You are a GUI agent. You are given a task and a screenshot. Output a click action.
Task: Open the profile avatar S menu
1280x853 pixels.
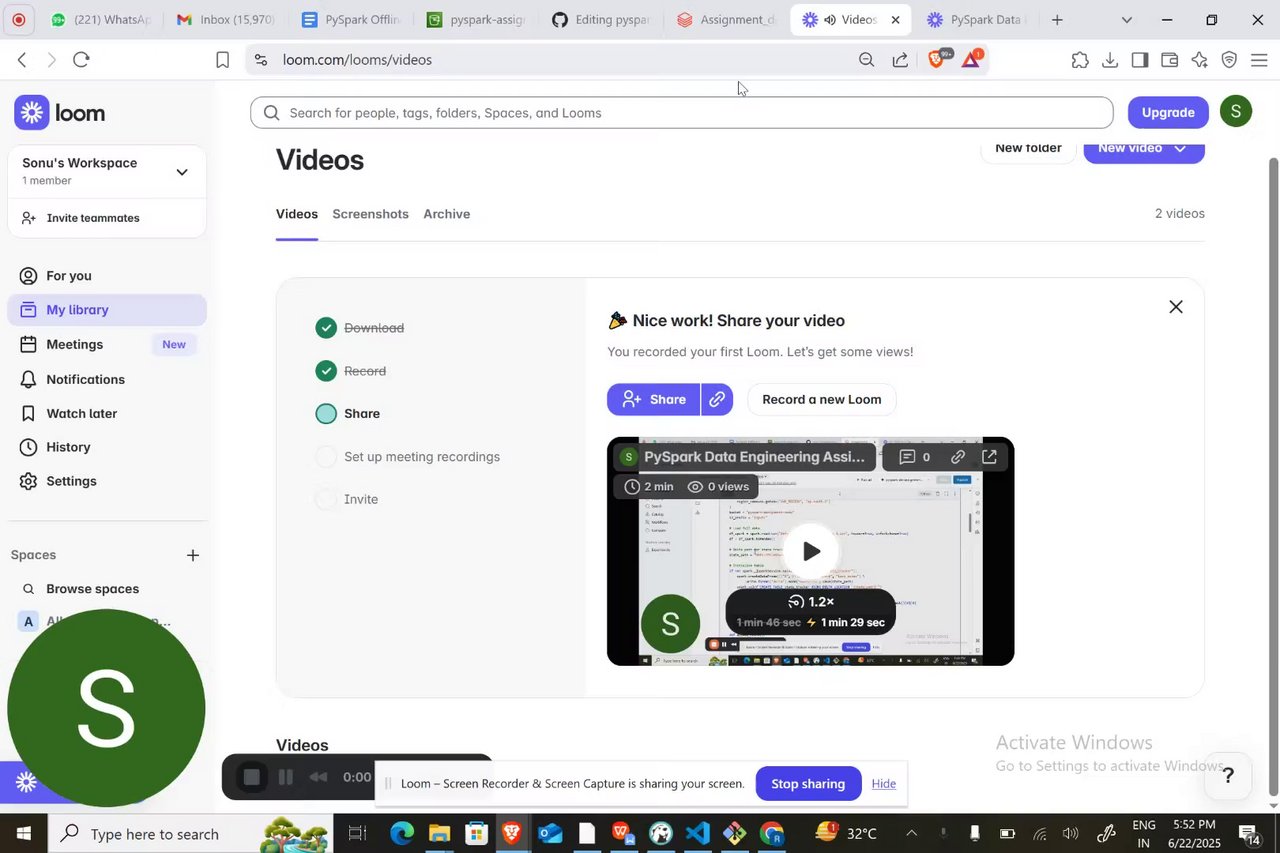1236,111
